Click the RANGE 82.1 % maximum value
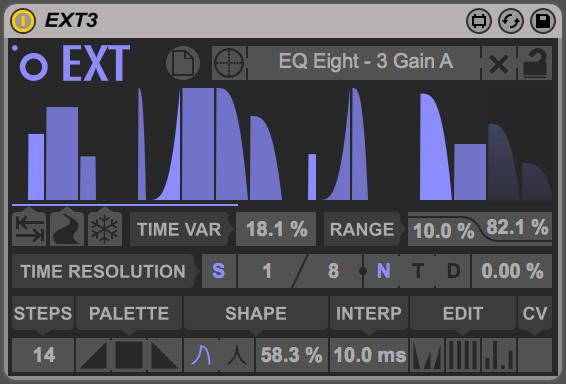This screenshot has width=566, height=384. 517,227
